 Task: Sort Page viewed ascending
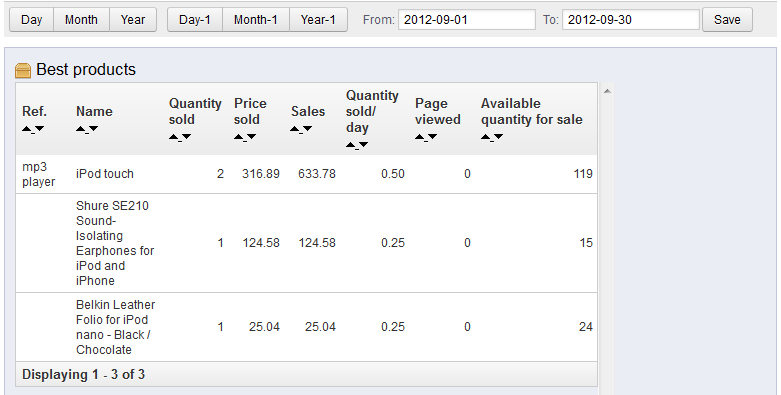[x=419, y=137]
